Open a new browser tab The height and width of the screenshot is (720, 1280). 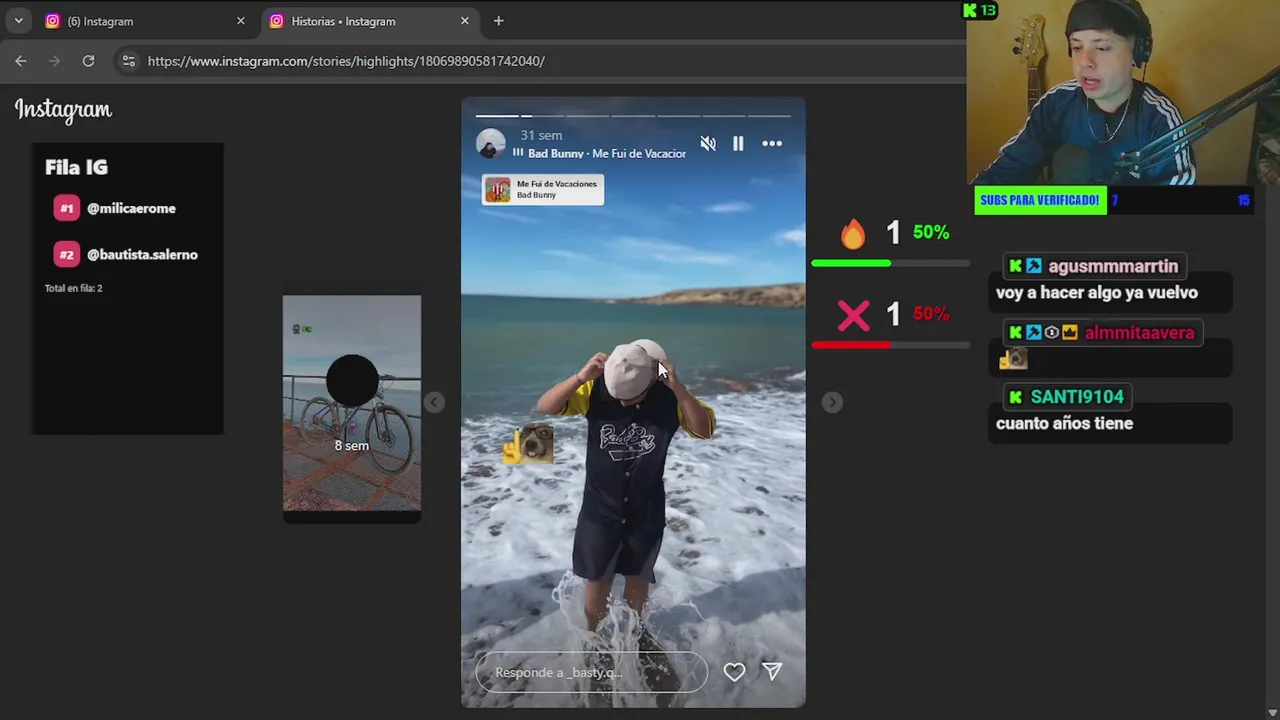click(x=498, y=21)
